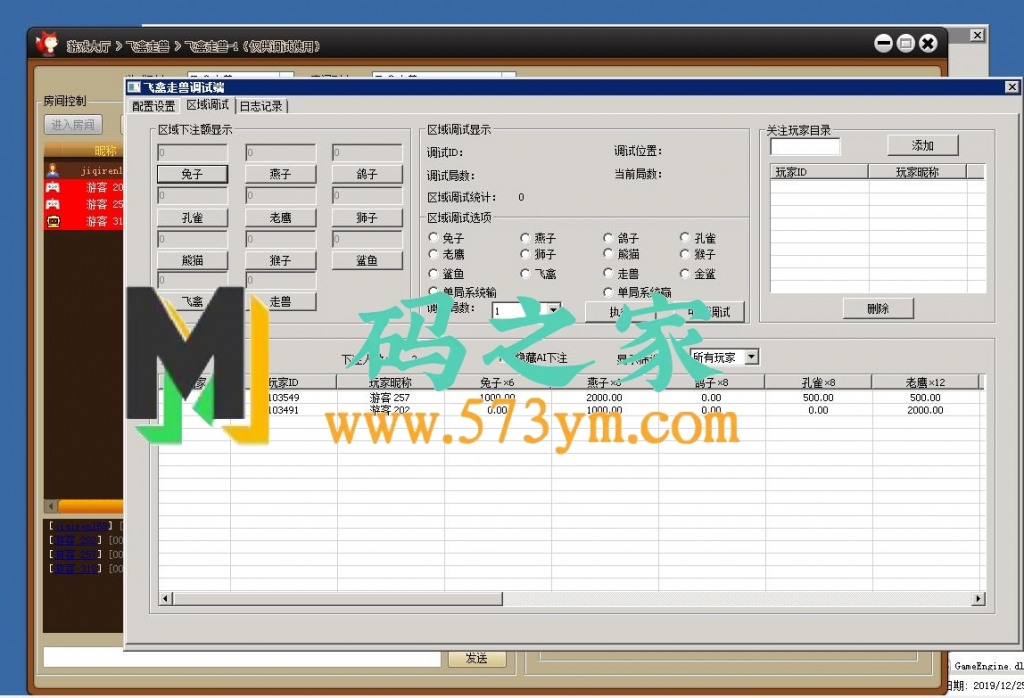Screen dimensions: 1024x698
Task: Click the 0.00 孔雀 bet in row 103491
Action: pyautogui.click(x=818, y=410)
